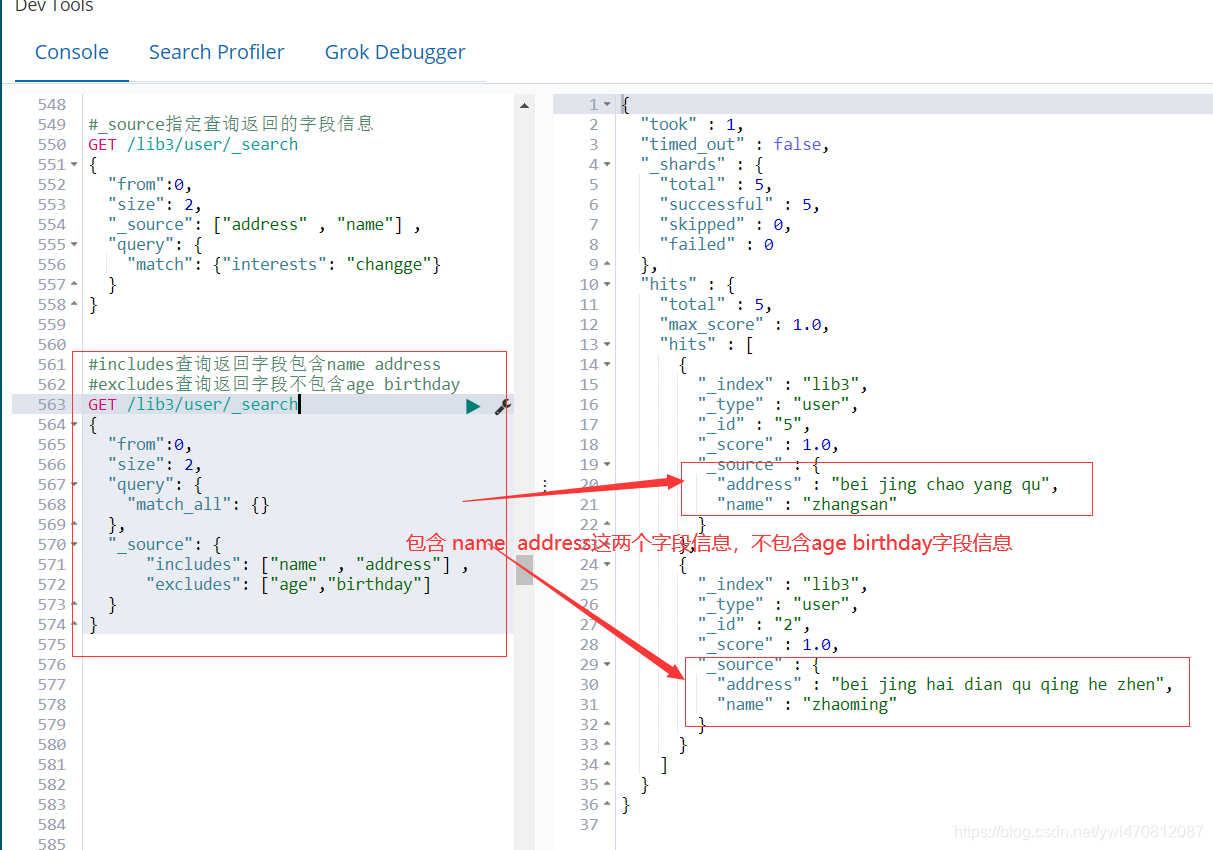Collapse the first _source object at line 19
This screenshot has height=850, width=1213.
click(x=607, y=465)
